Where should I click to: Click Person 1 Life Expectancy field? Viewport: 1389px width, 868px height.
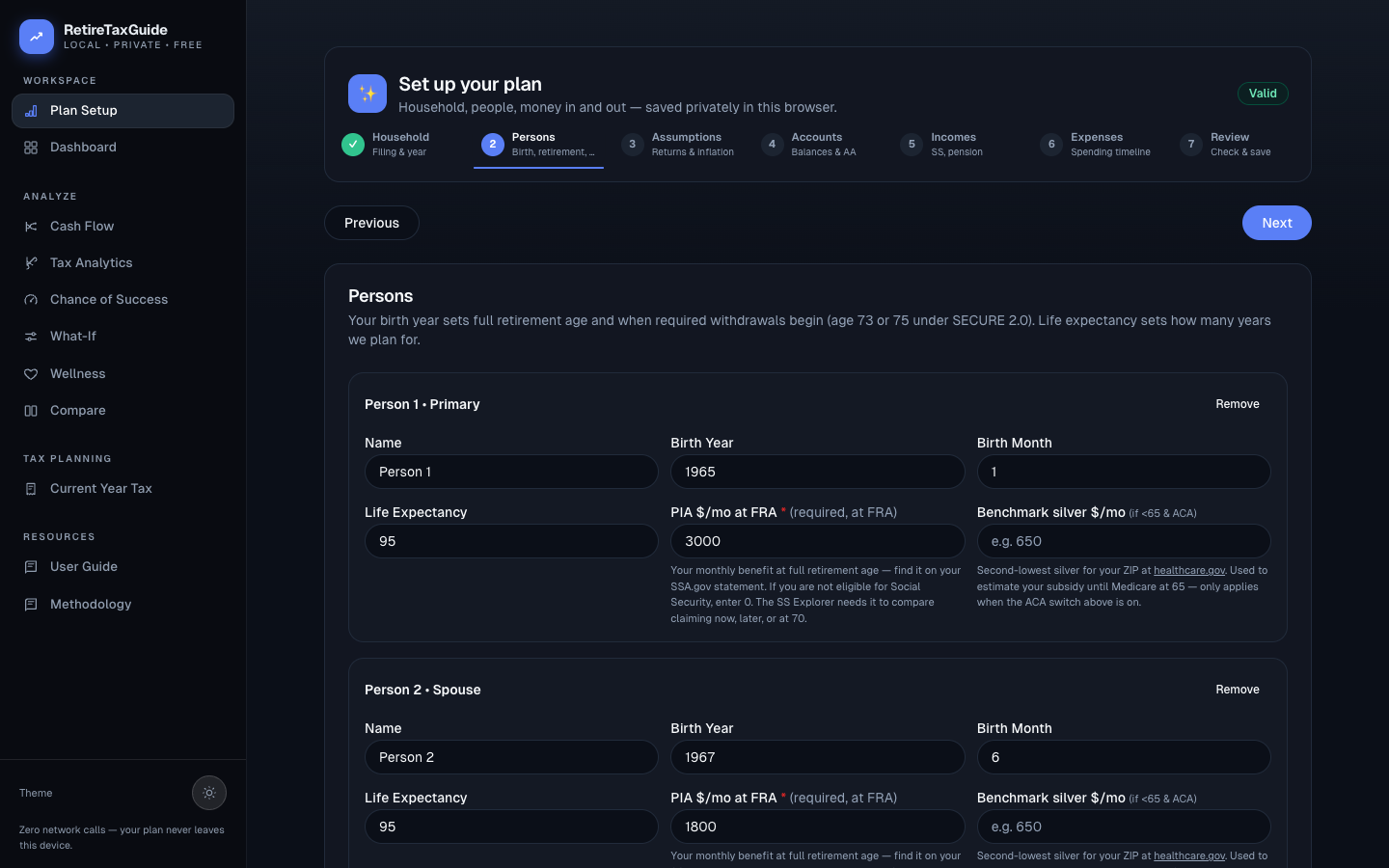pos(511,541)
